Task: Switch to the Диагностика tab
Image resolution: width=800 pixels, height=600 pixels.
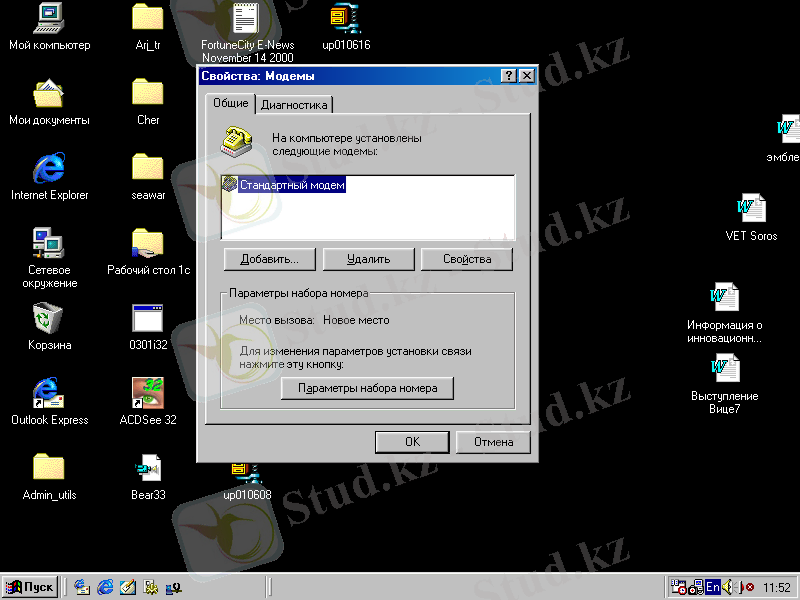Action: [x=294, y=105]
